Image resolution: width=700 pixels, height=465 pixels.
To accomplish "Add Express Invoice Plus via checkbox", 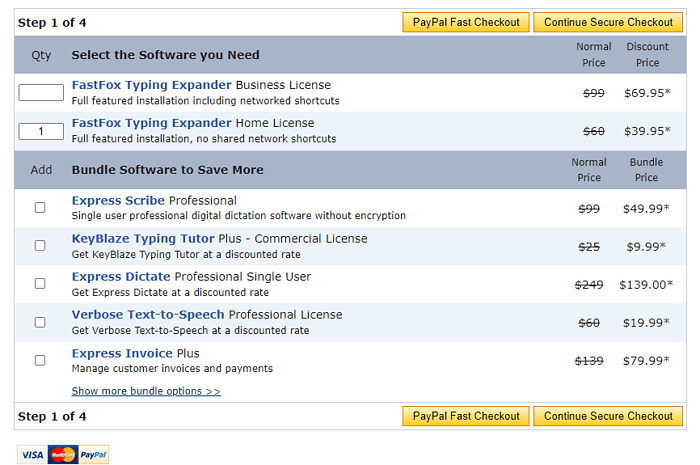I will tap(40, 360).
